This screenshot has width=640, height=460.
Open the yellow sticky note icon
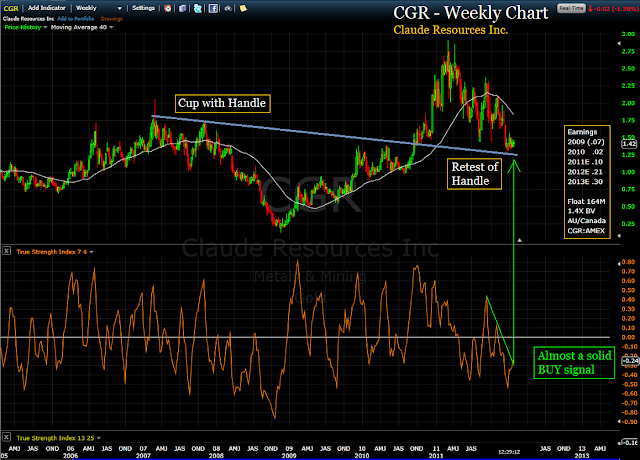click(243, 8)
